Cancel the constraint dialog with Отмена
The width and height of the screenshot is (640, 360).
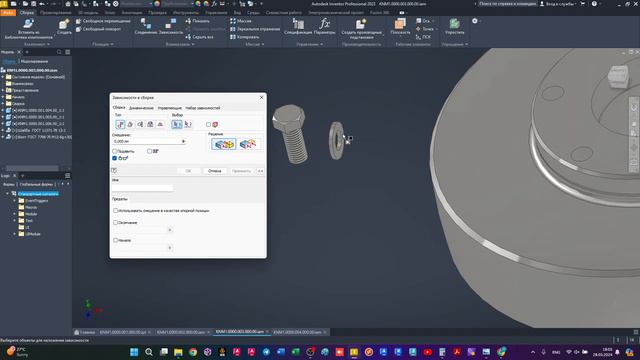tap(215, 171)
